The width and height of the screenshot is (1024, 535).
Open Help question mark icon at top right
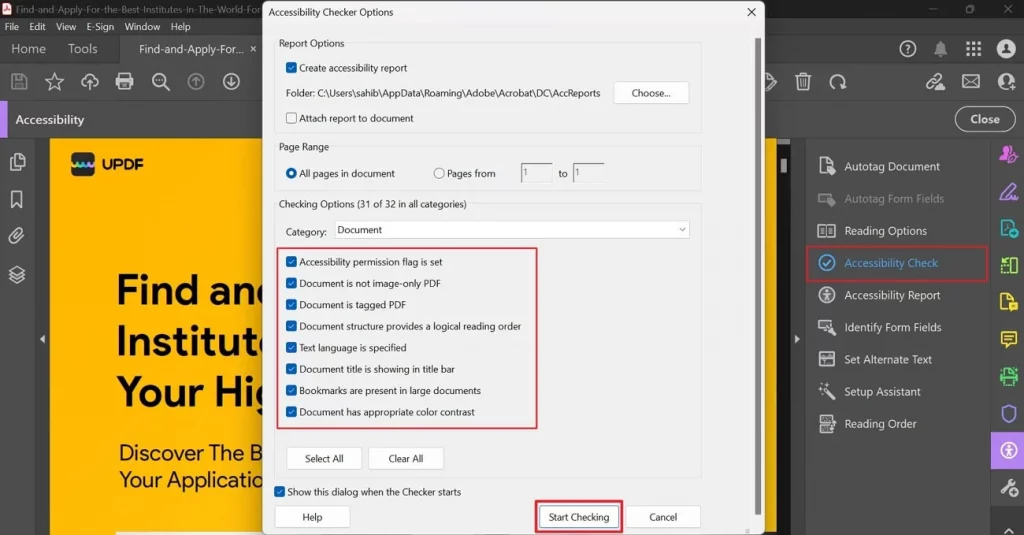coord(908,49)
